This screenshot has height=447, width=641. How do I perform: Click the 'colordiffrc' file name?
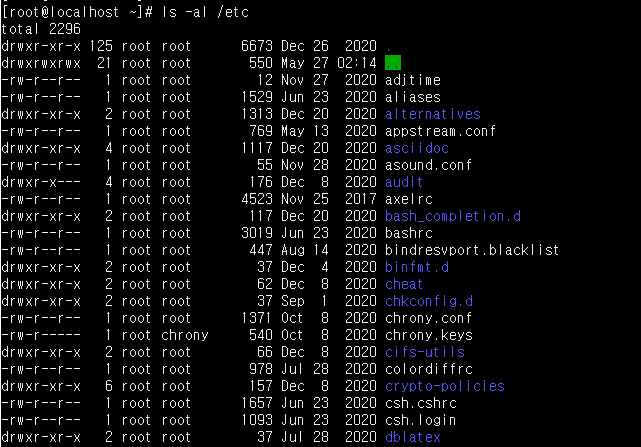[x=429, y=369]
